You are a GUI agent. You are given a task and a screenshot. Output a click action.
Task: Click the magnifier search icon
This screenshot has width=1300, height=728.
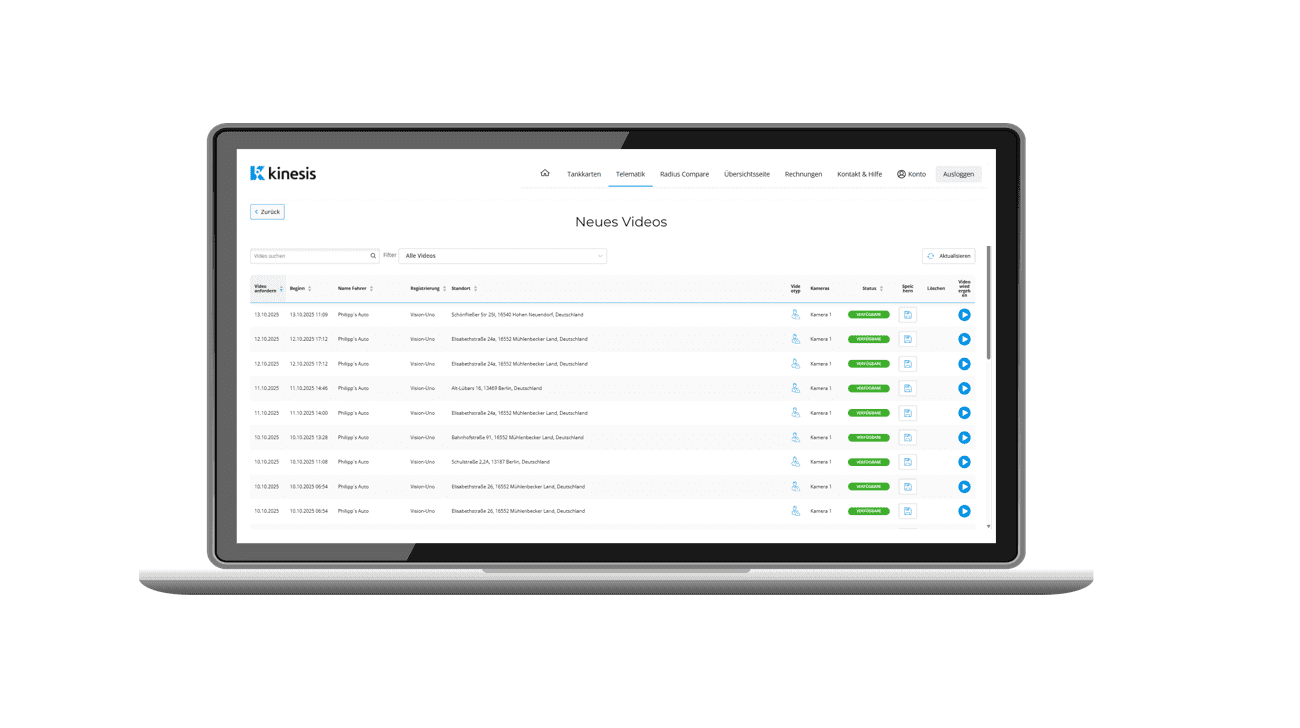374,256
